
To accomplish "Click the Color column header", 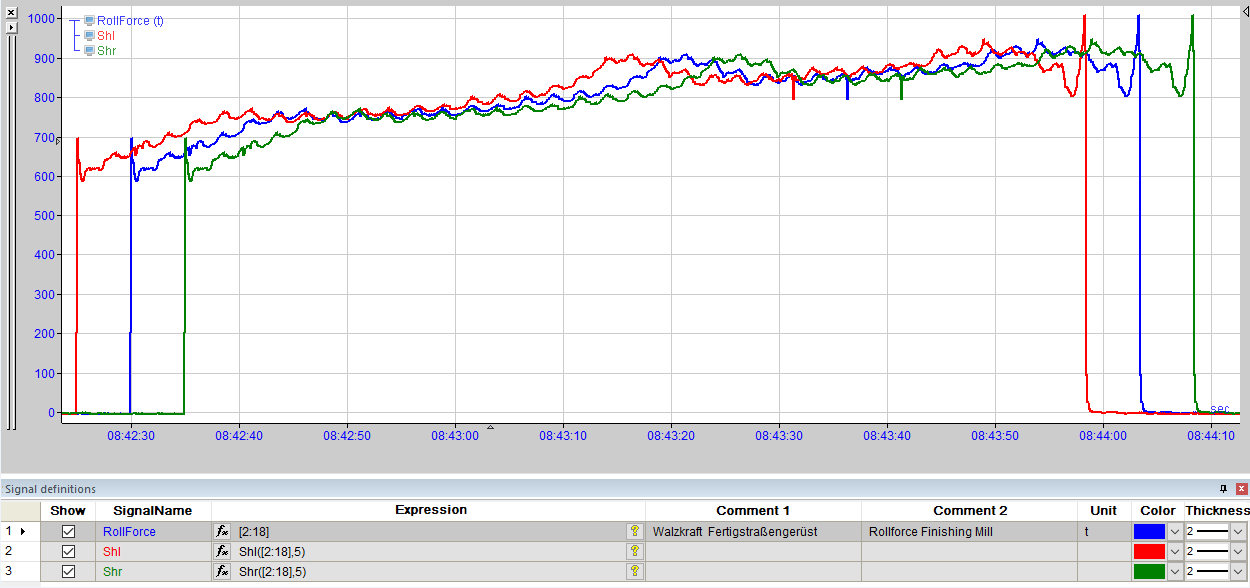I will [1158, 510].
